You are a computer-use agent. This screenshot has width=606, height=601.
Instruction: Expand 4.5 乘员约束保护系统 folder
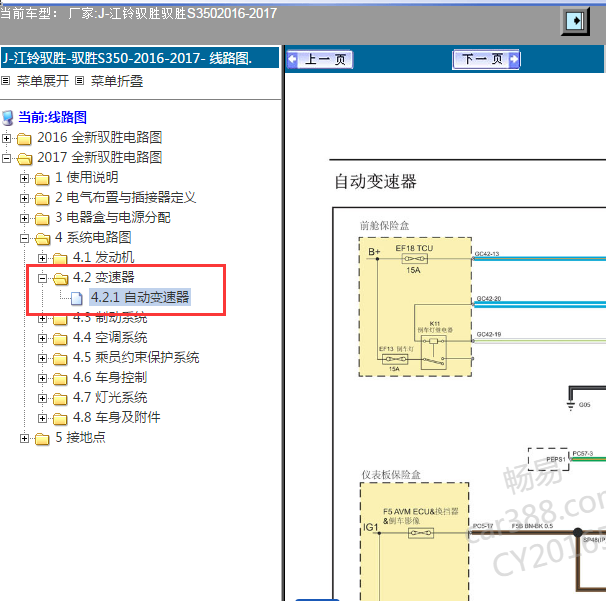pos(43,359)
